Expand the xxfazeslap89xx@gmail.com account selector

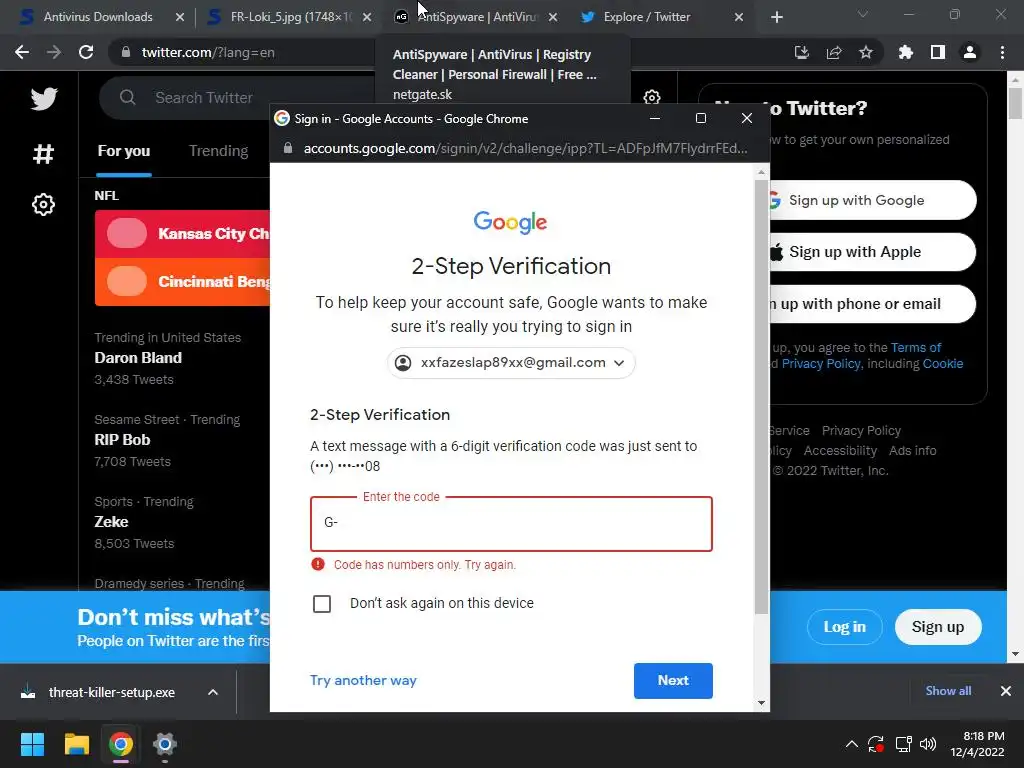[x=511, y=362]
